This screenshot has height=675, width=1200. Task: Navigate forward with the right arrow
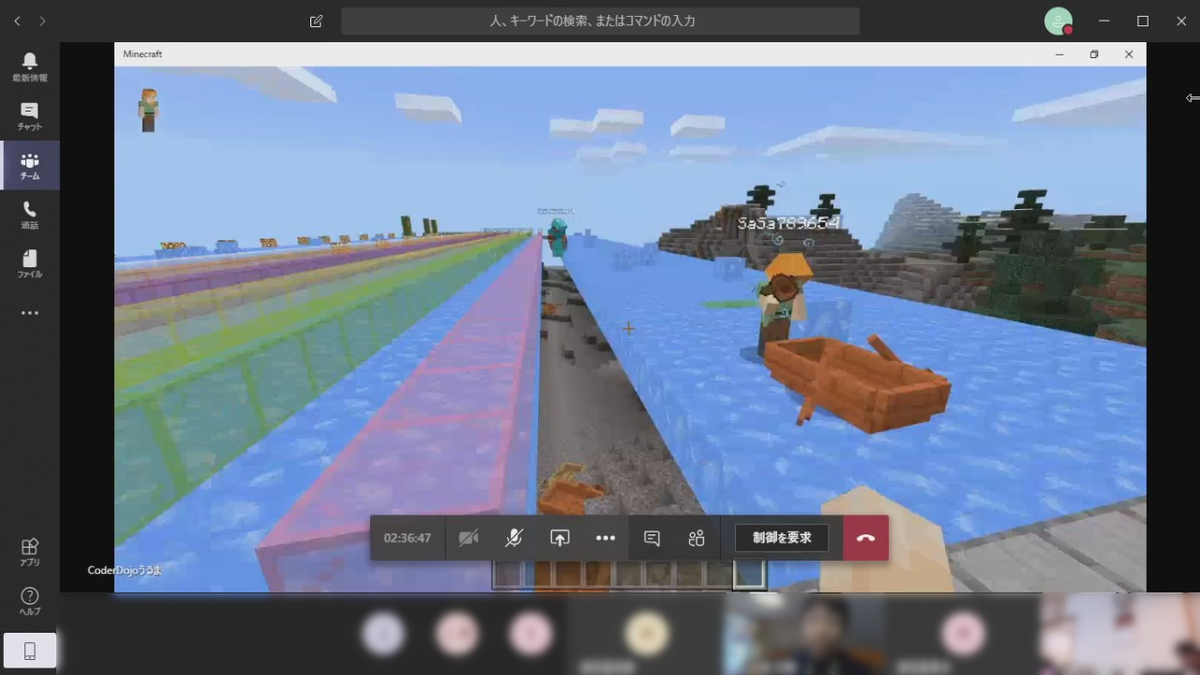(42, 20)
